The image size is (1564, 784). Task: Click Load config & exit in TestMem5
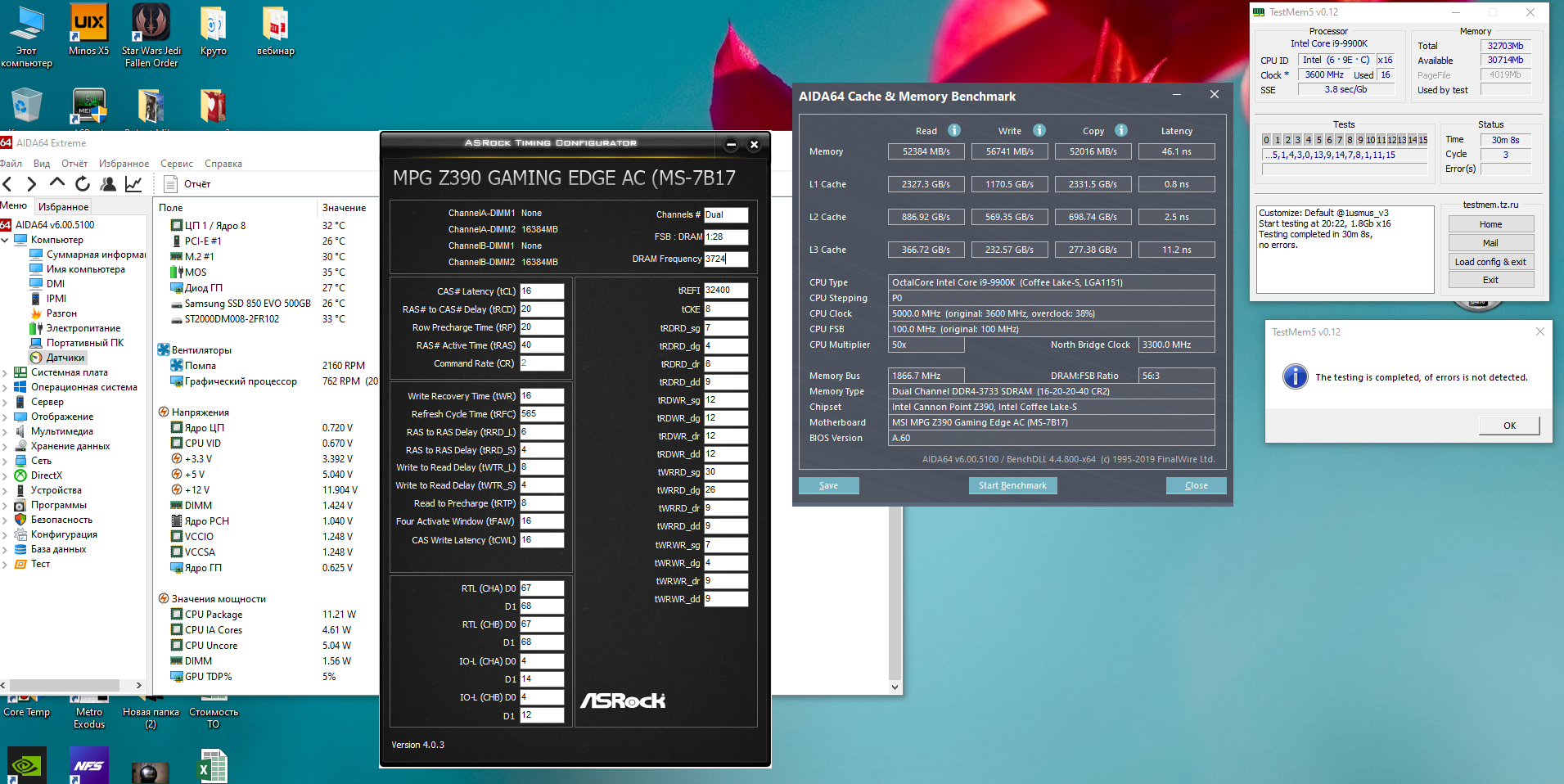point(1490,262)
